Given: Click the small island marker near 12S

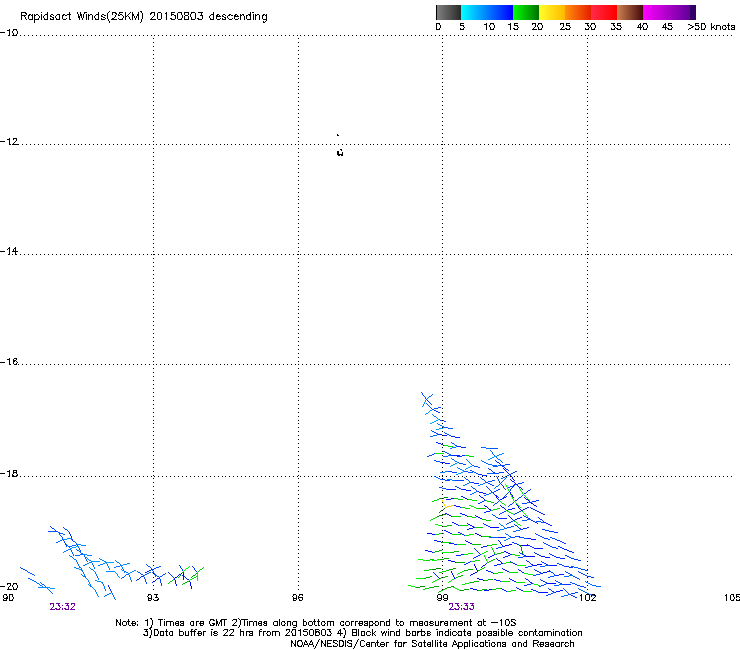Looking at the screenshot, I should point(340,152).
